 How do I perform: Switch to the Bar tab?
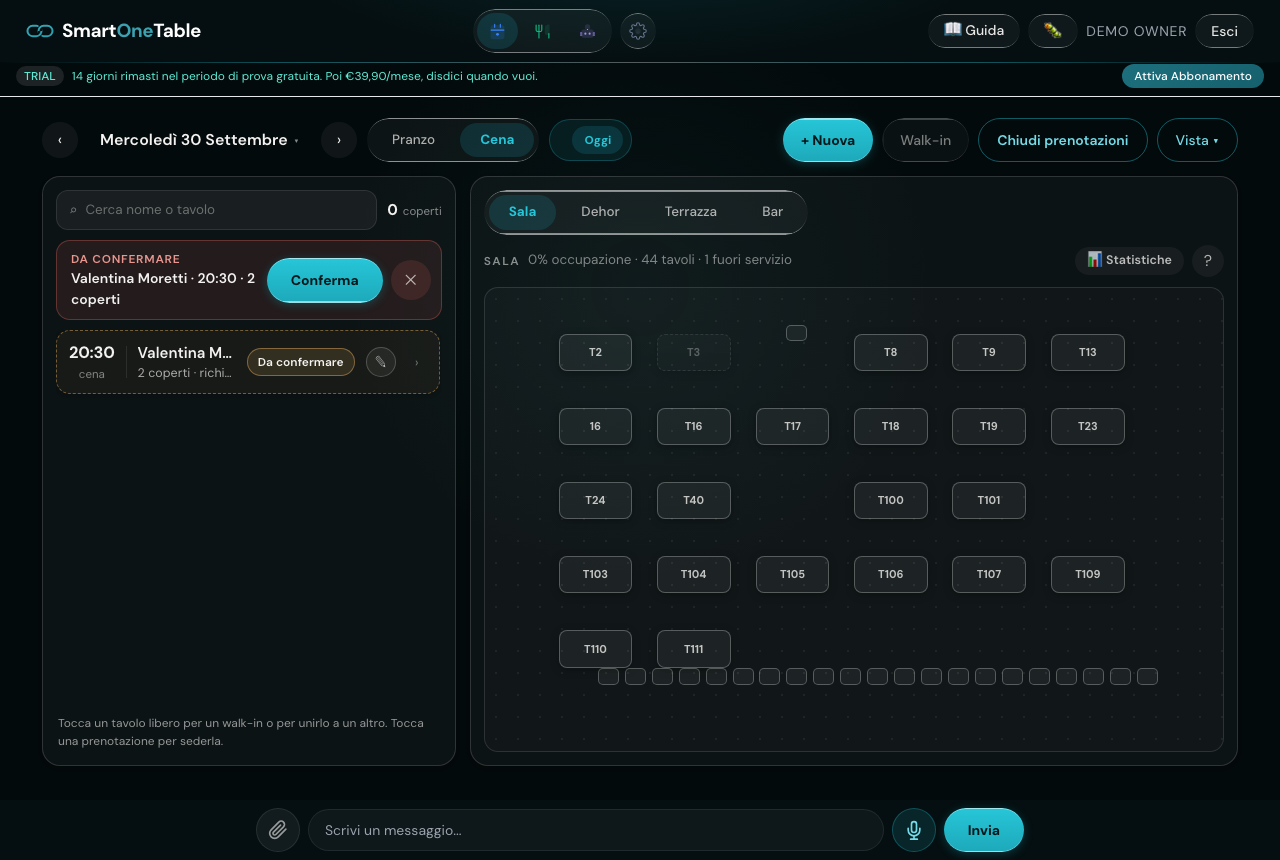[x=772, y=212]
